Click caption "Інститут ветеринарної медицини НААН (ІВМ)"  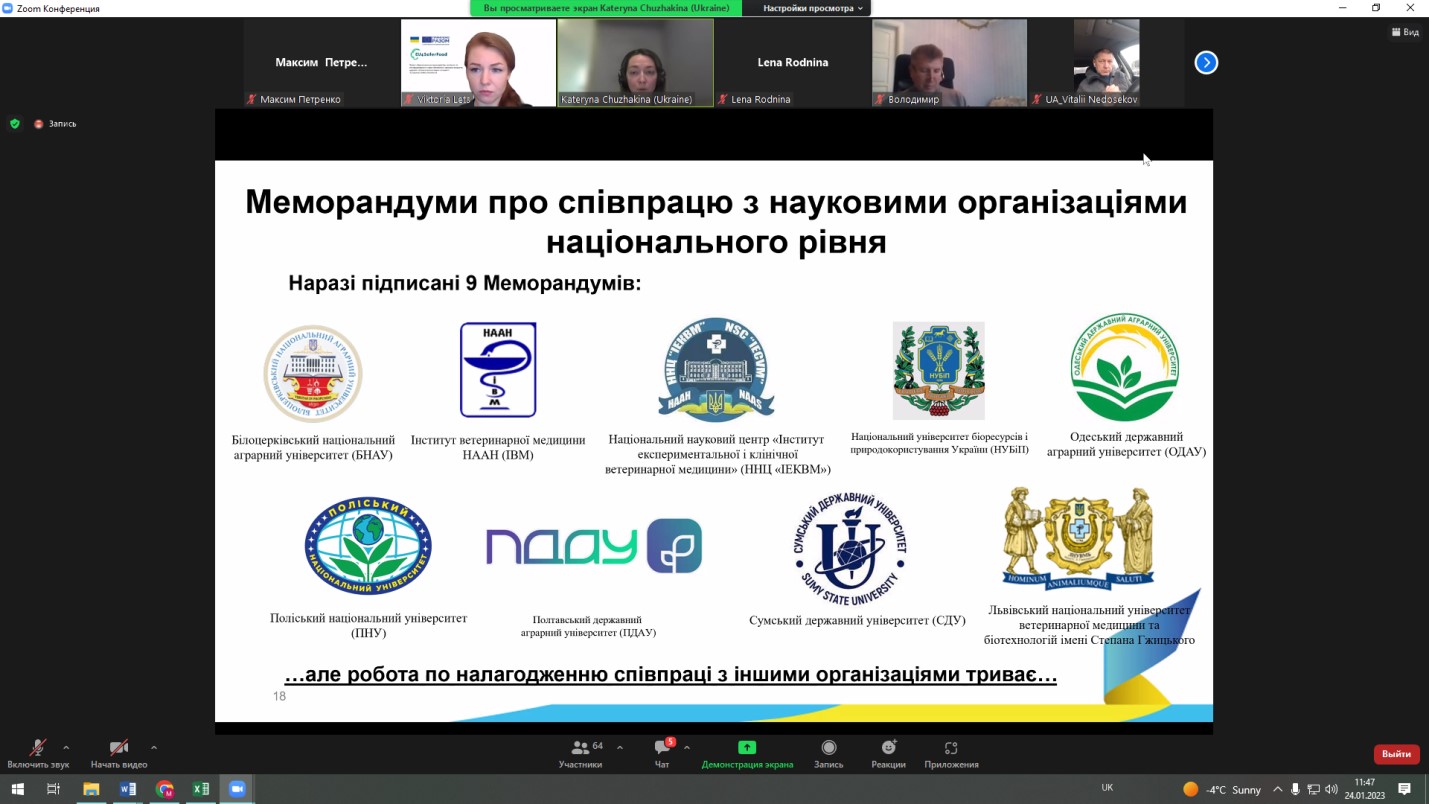tap(498, 447)
